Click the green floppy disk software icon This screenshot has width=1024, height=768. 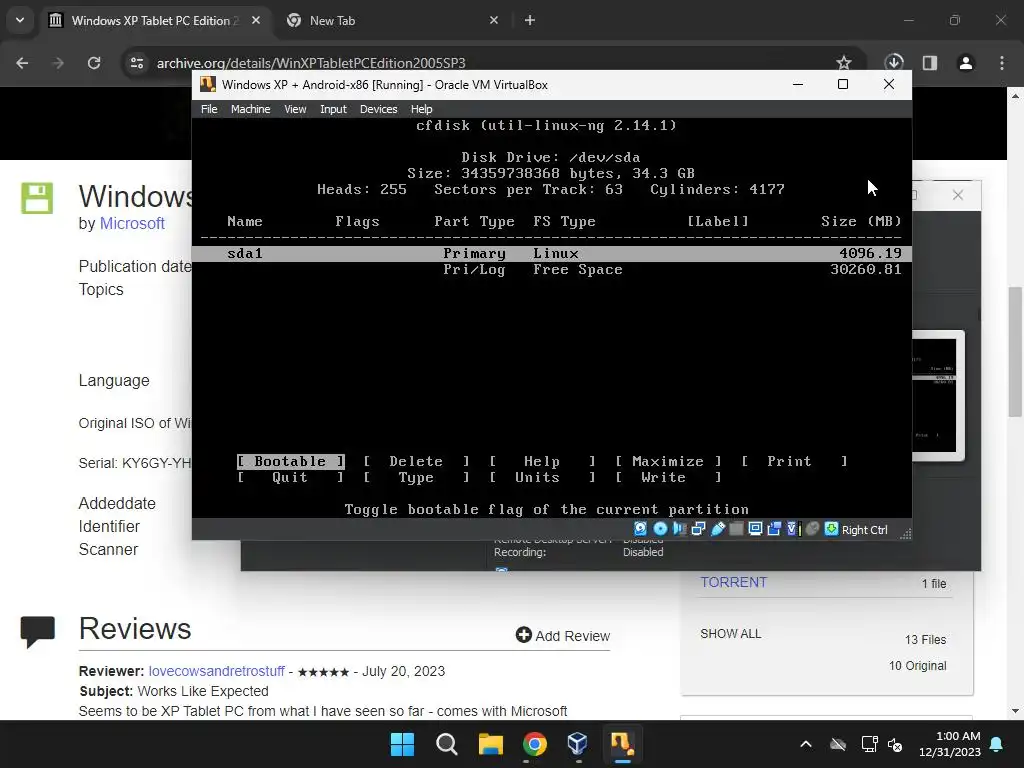[x=37, y=198]
